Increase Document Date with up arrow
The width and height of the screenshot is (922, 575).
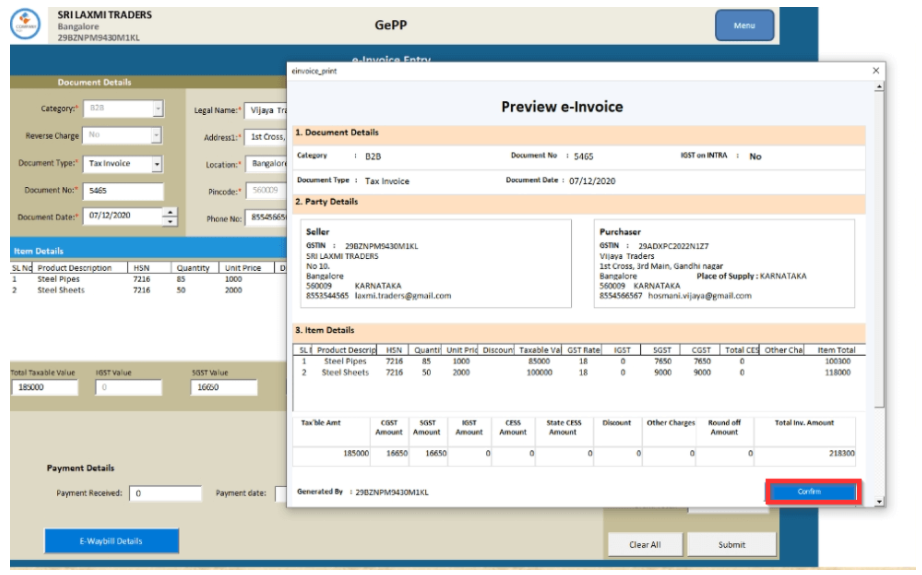click(x=170, y=212)
